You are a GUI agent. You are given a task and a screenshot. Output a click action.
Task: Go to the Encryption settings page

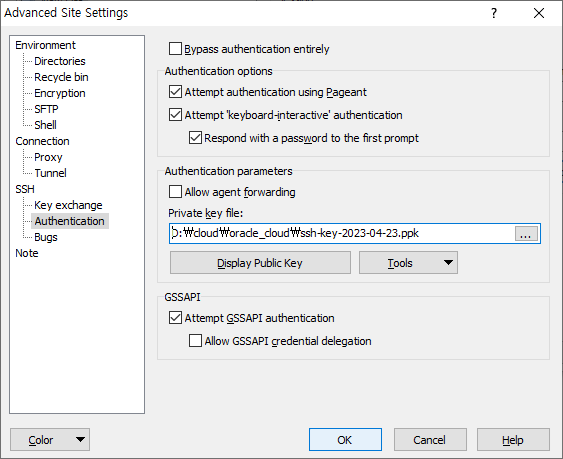[60, 93]
